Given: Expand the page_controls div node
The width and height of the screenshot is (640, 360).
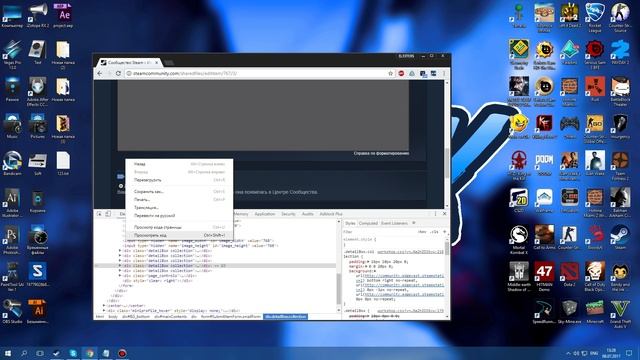Looking at the screenshot, I should [x=120, y=276].
